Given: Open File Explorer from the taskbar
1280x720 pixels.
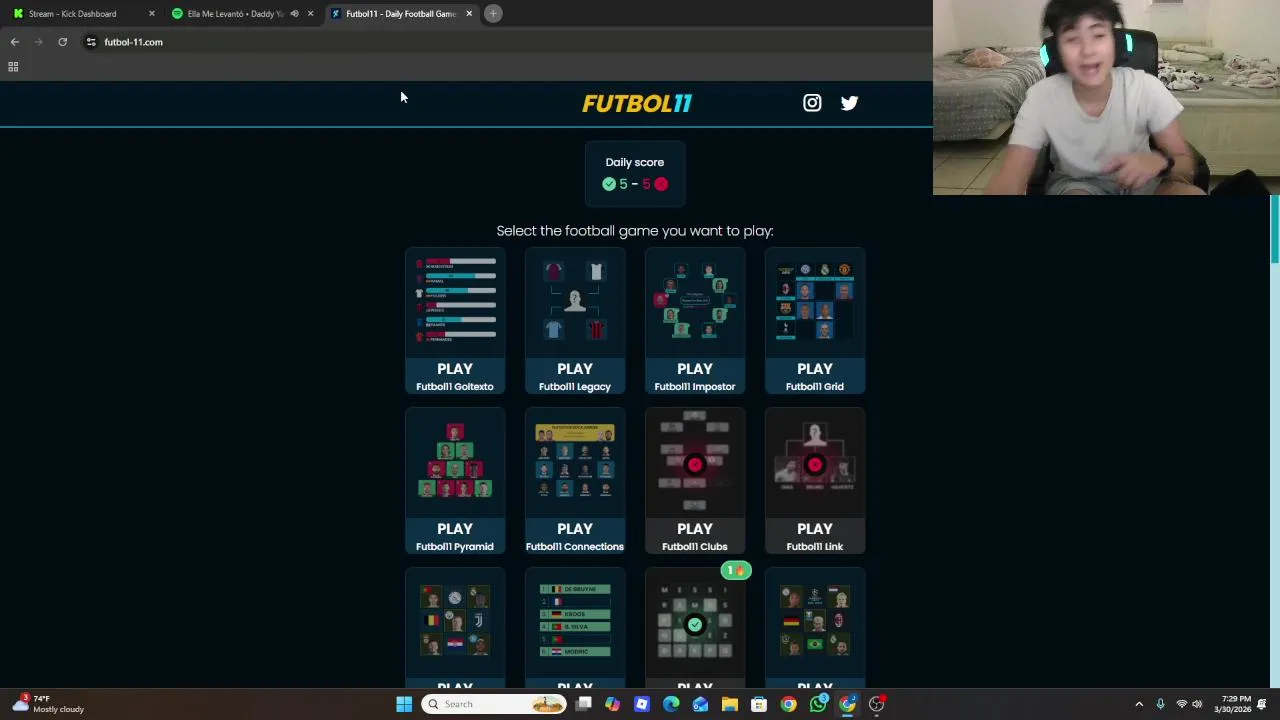Looking at the screenshot, I should [x=730, y=704].
